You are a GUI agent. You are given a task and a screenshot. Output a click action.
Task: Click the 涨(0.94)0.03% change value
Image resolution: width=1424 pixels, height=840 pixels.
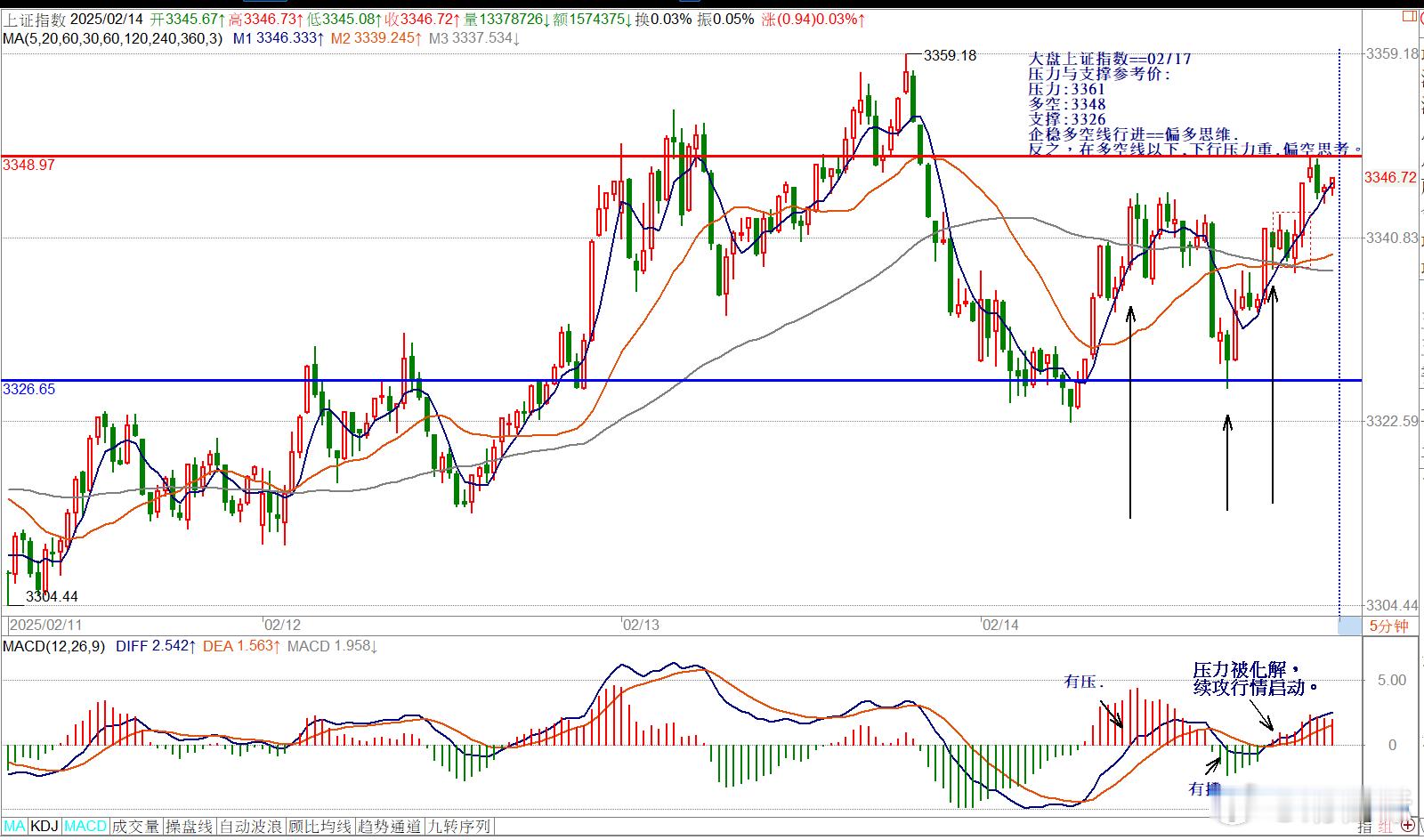click(813, 19)
